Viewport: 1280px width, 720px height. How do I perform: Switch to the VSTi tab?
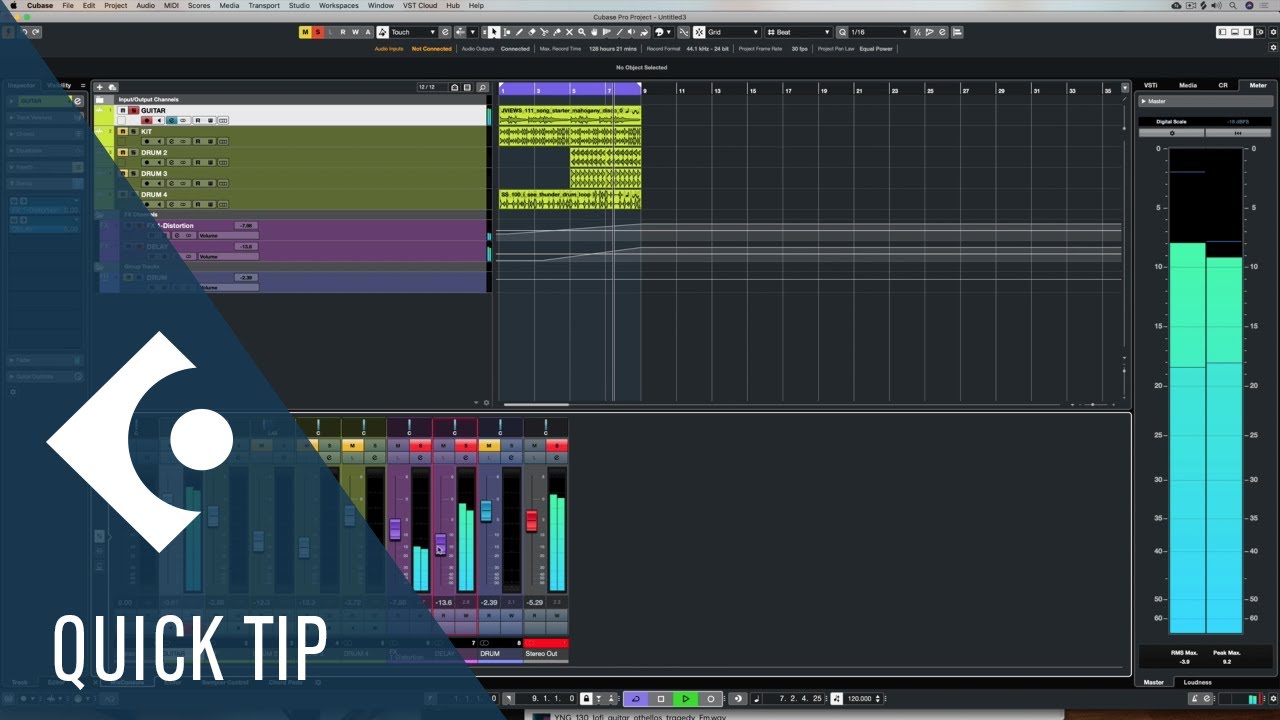click(x=1150, y=85)
